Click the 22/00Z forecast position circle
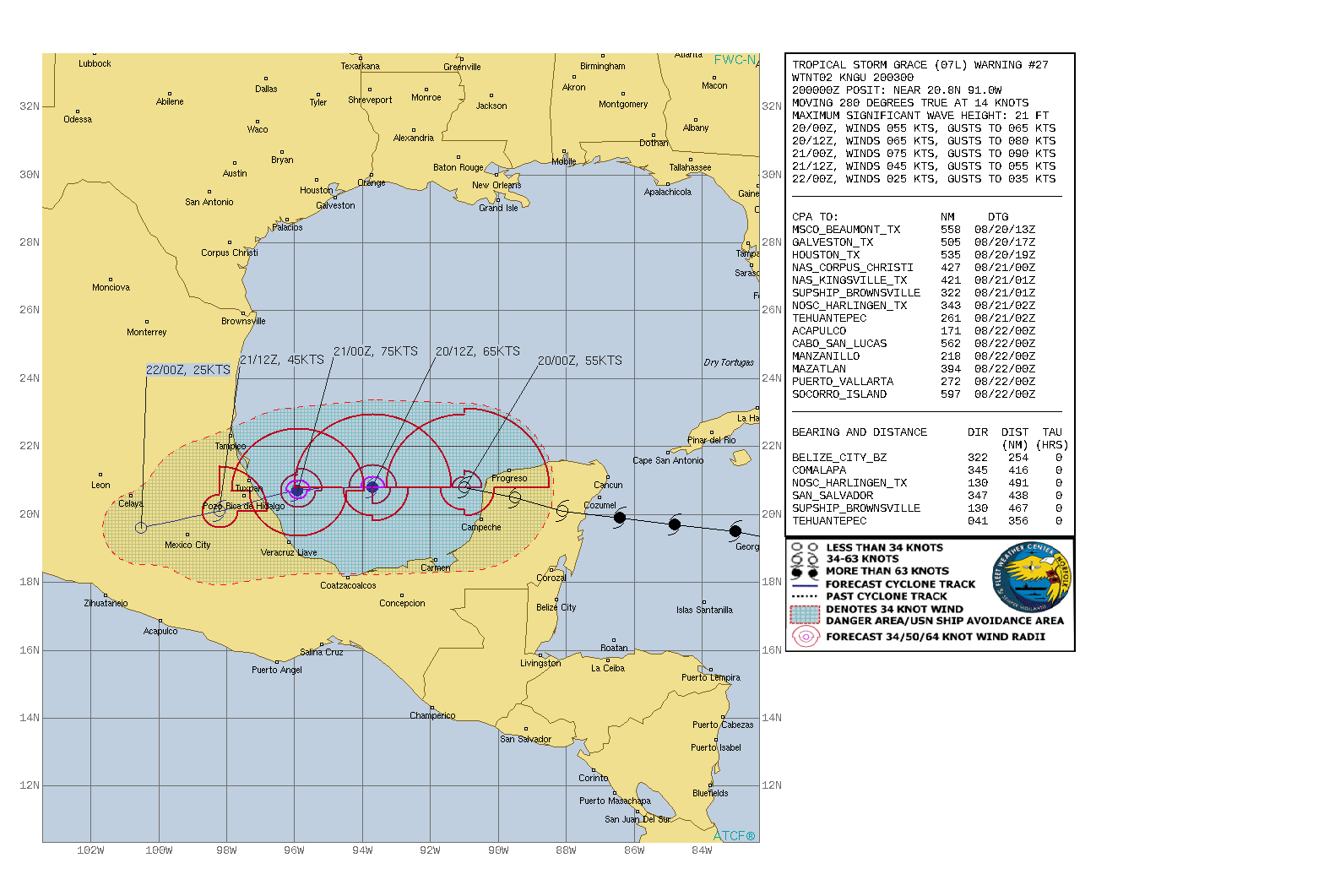Screen dimensions: 1324x896 pyautogui.click(x=141, y=528)
